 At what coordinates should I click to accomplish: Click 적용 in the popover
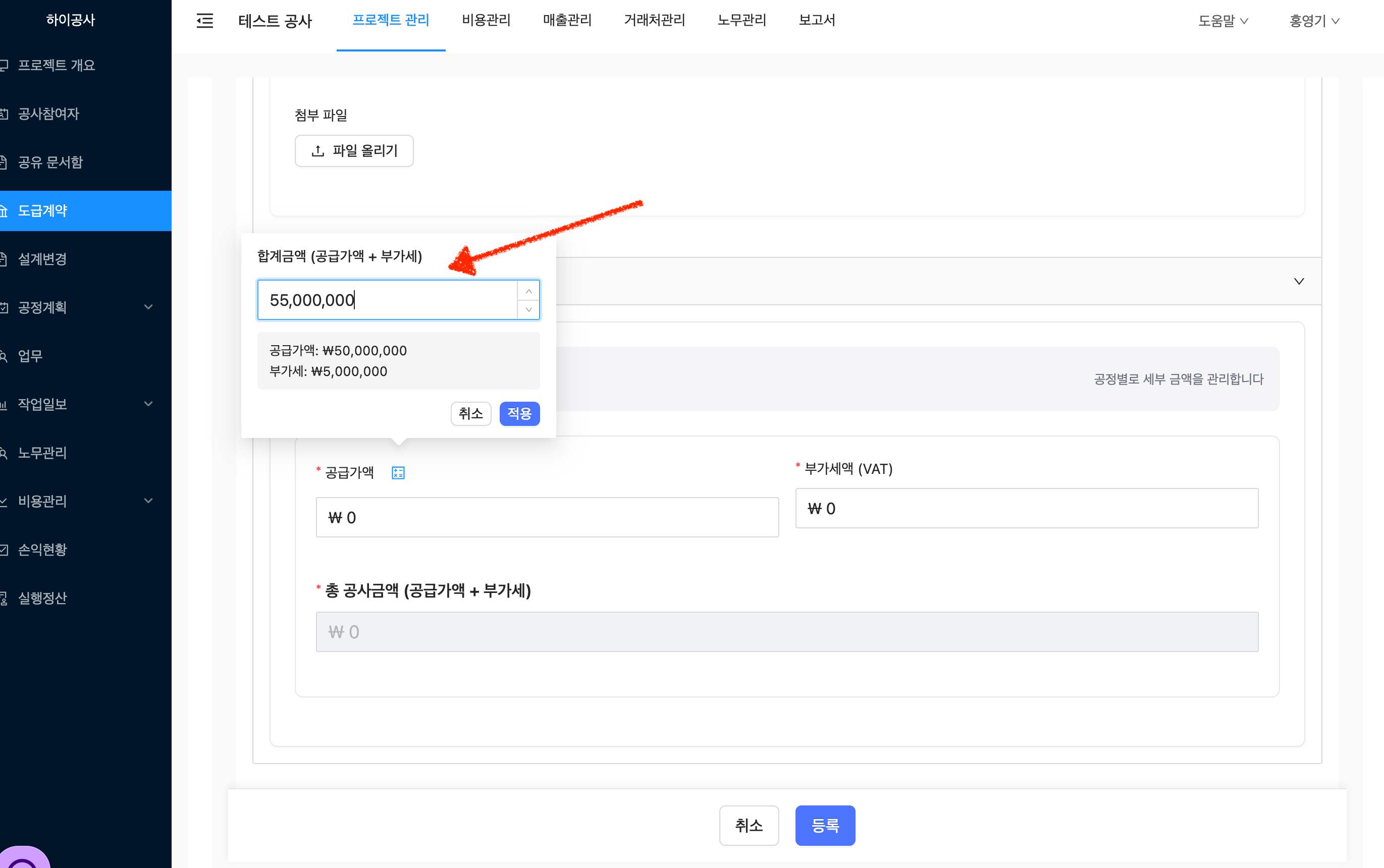pyautogui.click(x=519, y=413)
